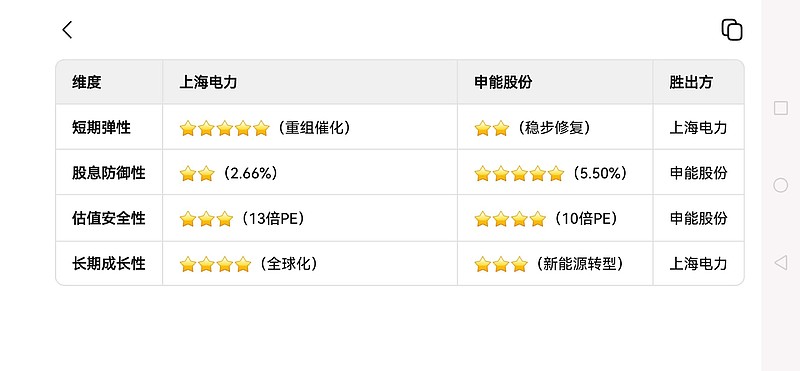The width and height of the screenshot is (800, 371).
Task: Tap the Android home circle button
Action: click(x=781, y=185)
